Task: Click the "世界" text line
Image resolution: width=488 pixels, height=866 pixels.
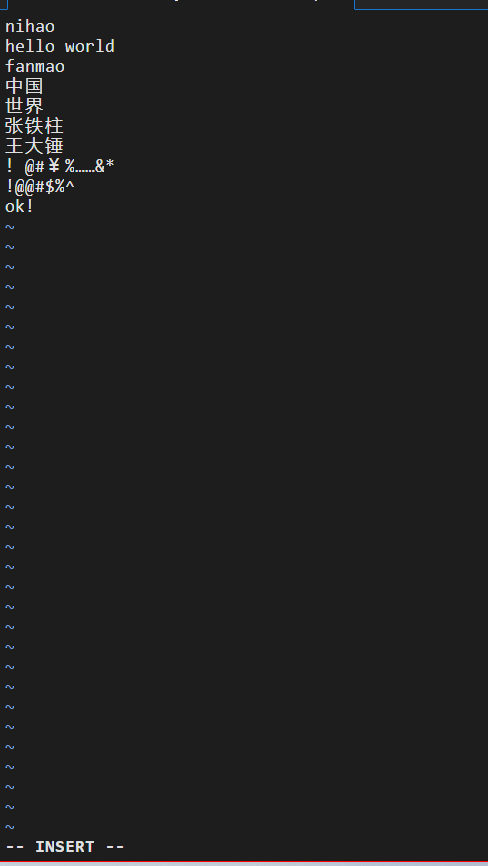Action: [24, 106]
